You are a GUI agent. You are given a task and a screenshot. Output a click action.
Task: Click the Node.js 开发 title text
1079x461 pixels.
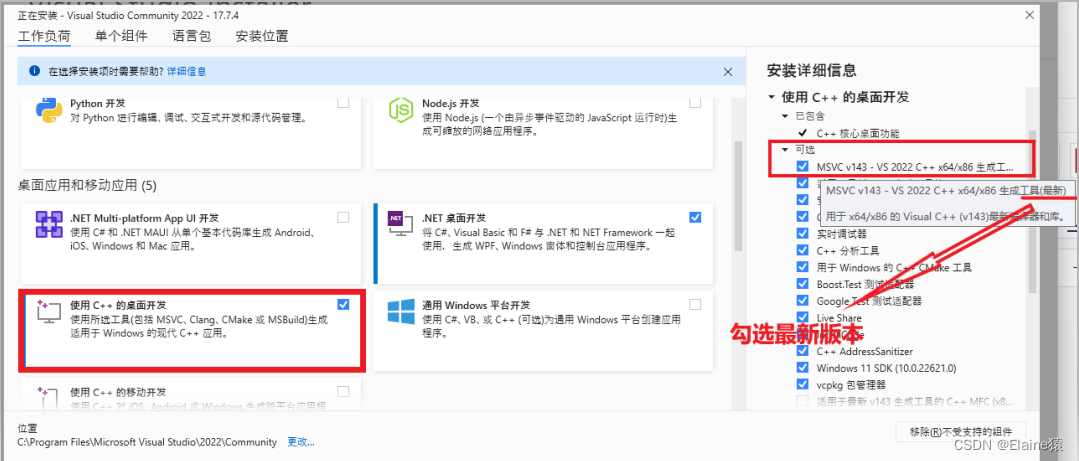(x=450, y=103)
